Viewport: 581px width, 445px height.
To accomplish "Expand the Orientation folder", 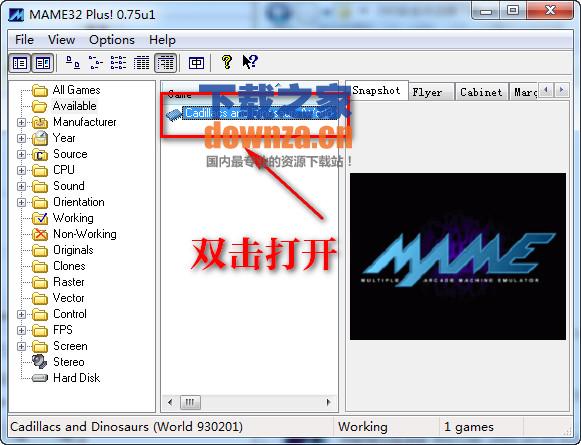I will click(x=21, y=202).
